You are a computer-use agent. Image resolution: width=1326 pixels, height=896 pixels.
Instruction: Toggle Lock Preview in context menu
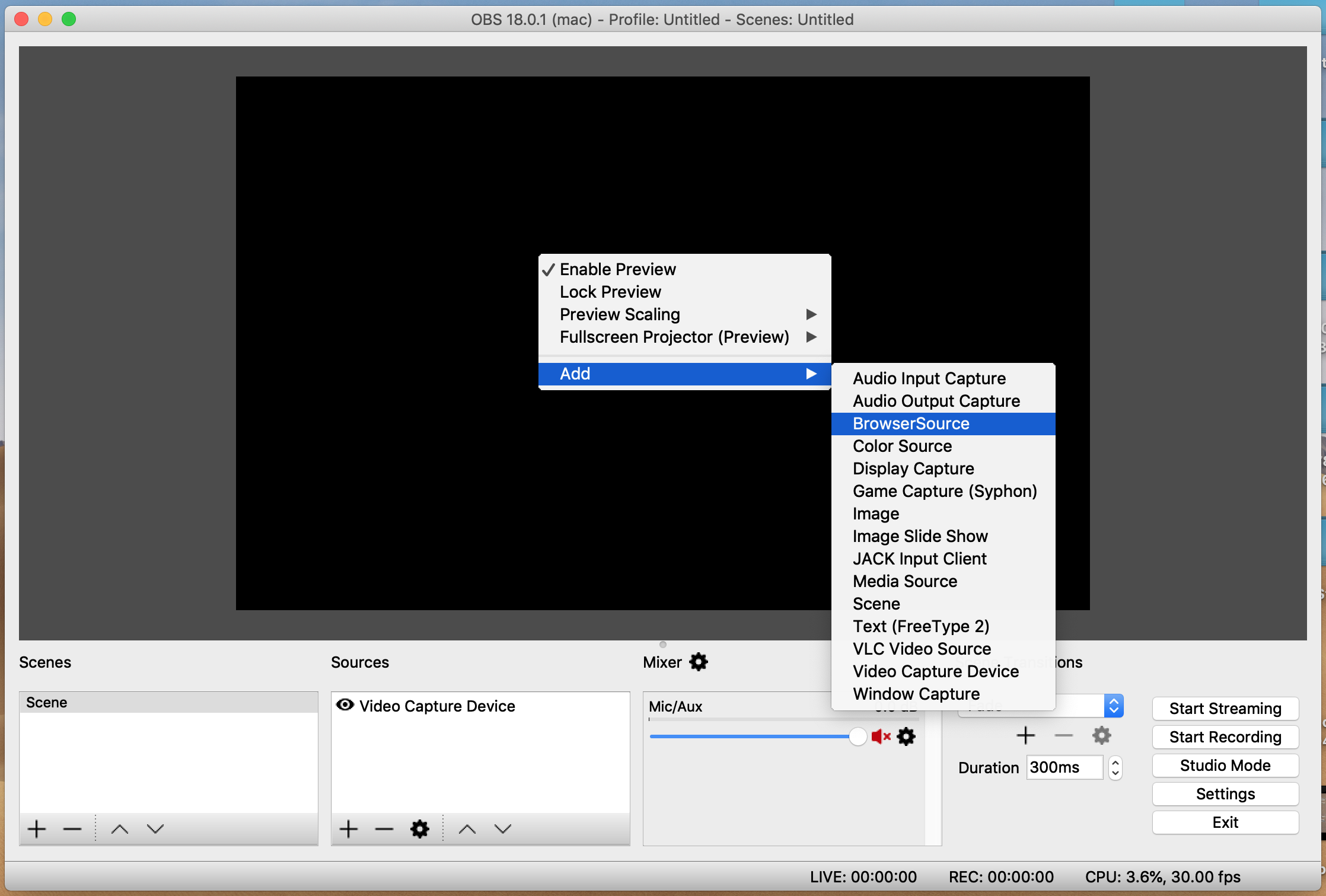pyautogui.click(x=684, y=292)
